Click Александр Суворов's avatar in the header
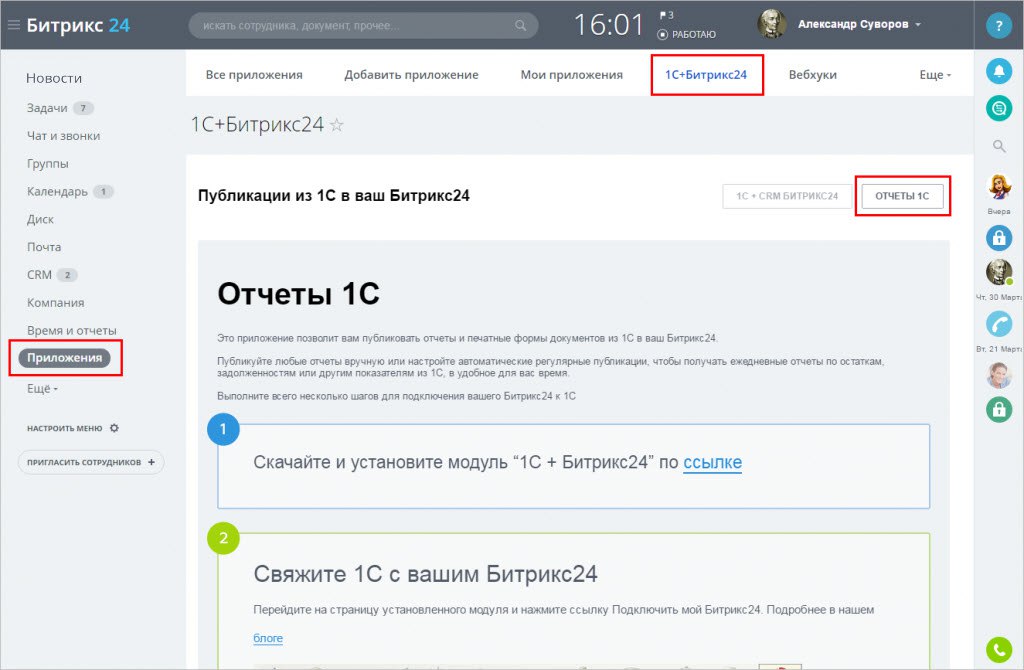The width and height of the screenshot is (1024, 670). pyautogui.click(x=771, y=24)
